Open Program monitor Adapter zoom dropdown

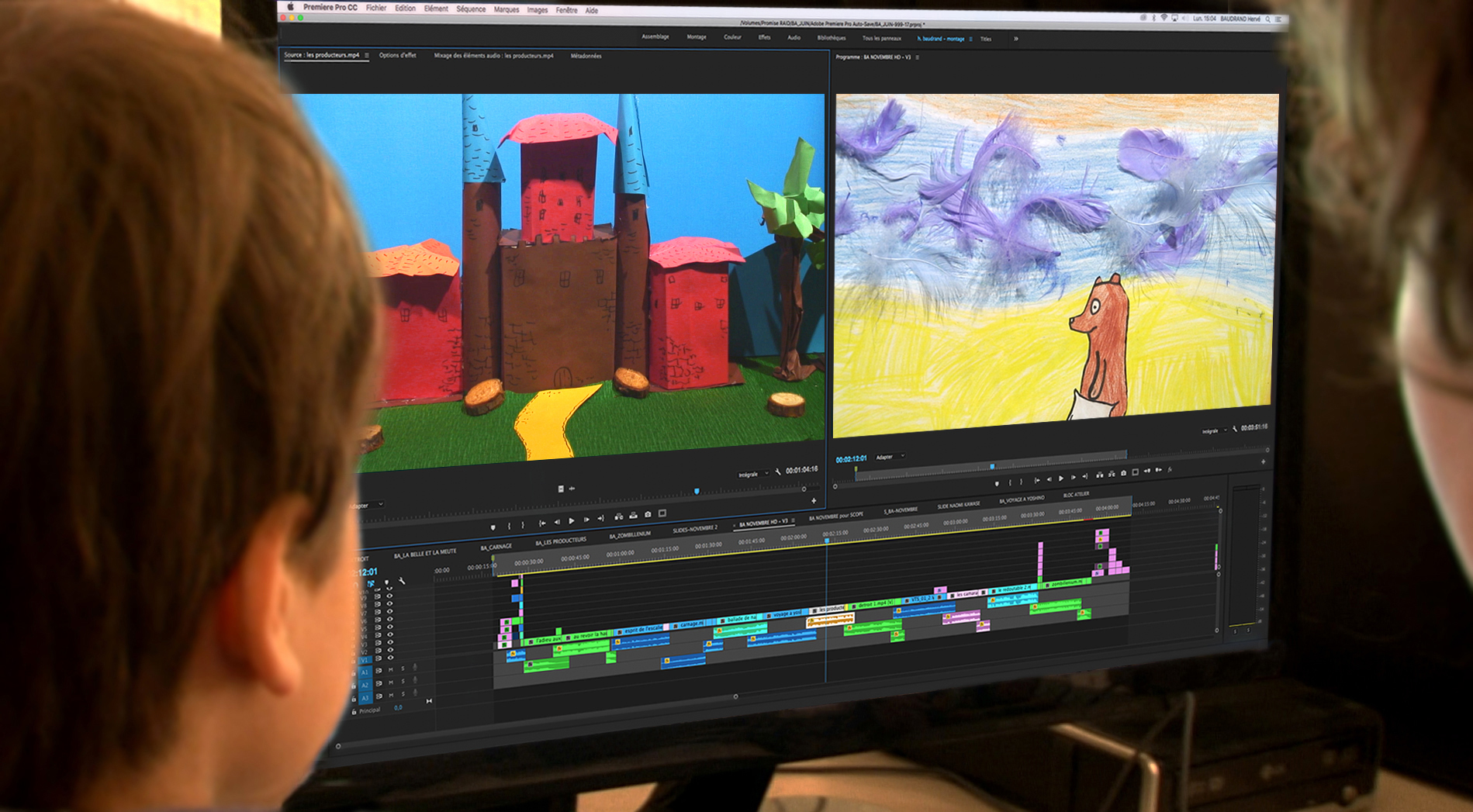click(890, 457)
